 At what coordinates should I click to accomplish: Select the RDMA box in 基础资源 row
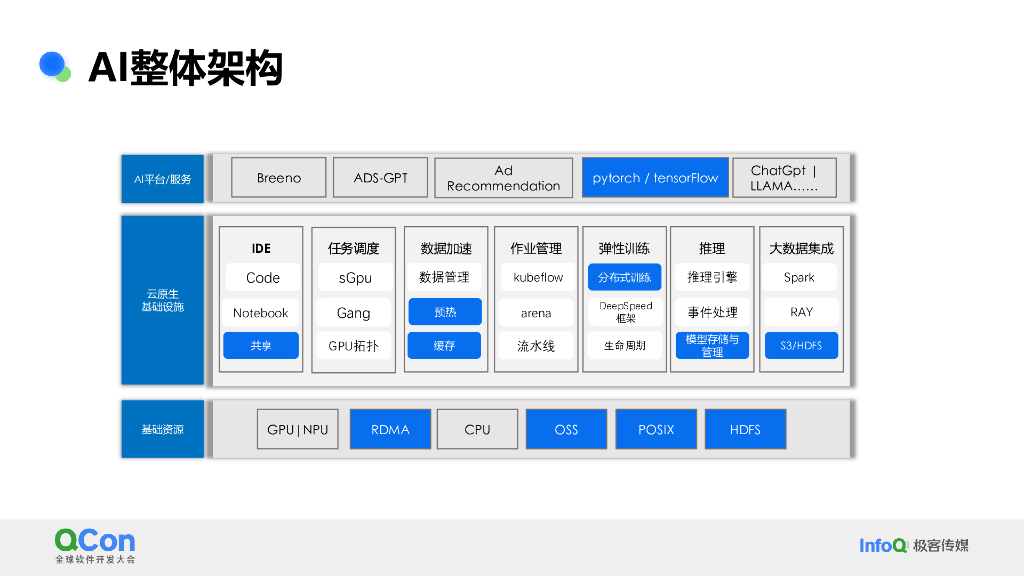point(390,429)
